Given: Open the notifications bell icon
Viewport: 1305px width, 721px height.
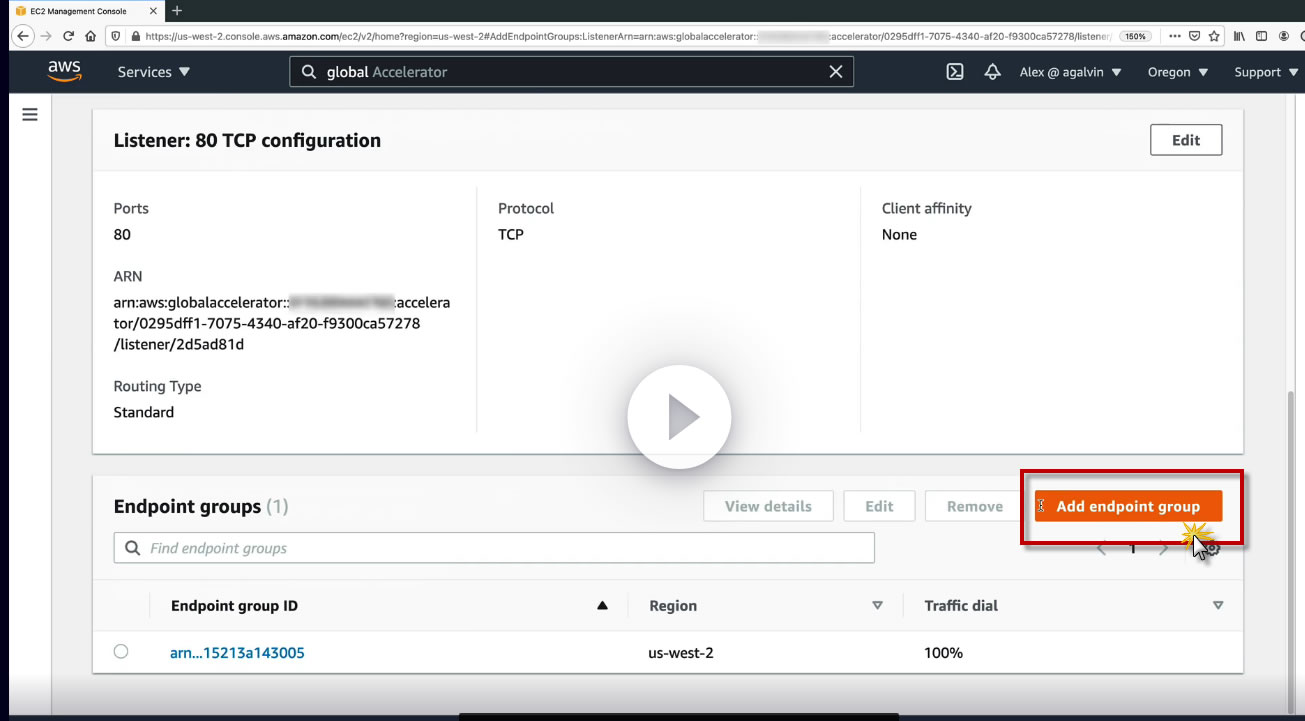Looking at the screenshot, I should point(992,72).
